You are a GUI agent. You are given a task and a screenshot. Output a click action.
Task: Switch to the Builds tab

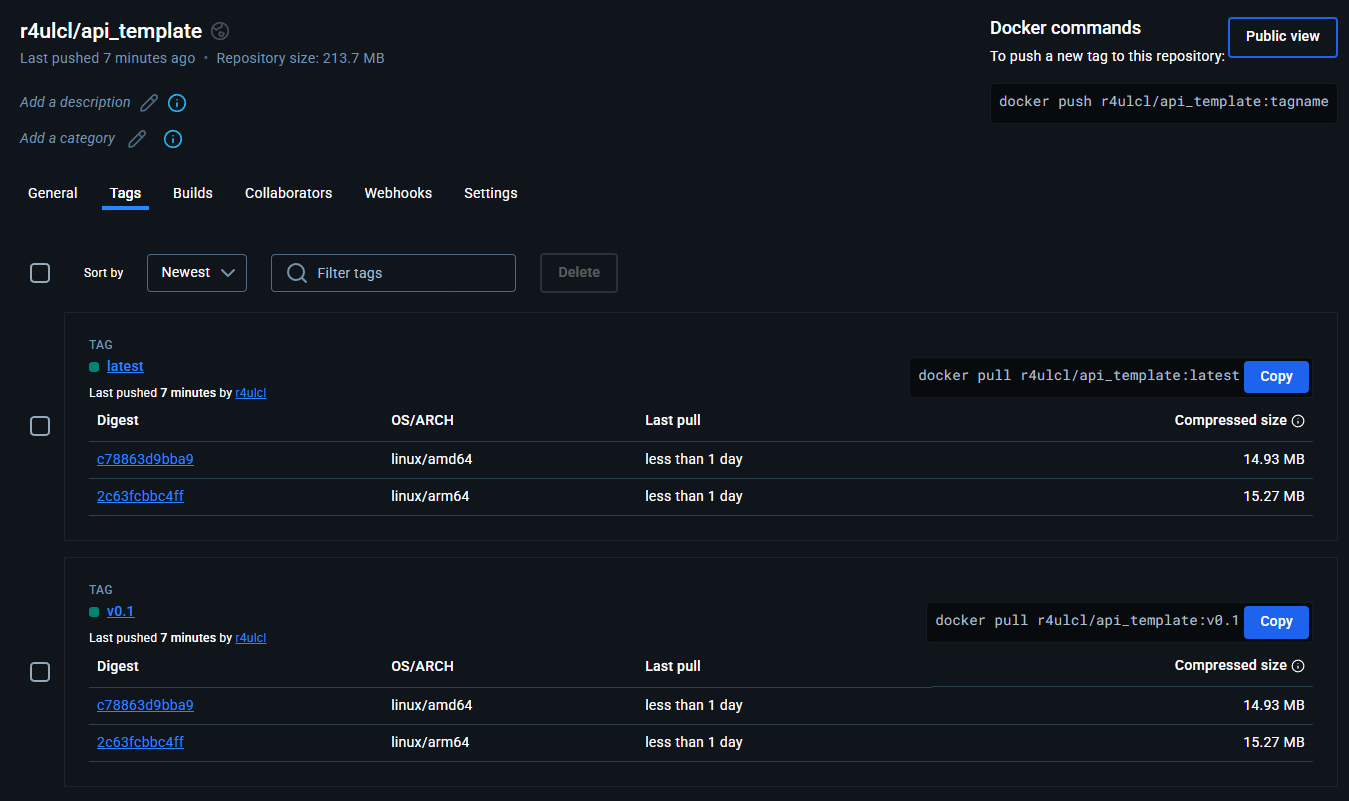pos(192,192)
